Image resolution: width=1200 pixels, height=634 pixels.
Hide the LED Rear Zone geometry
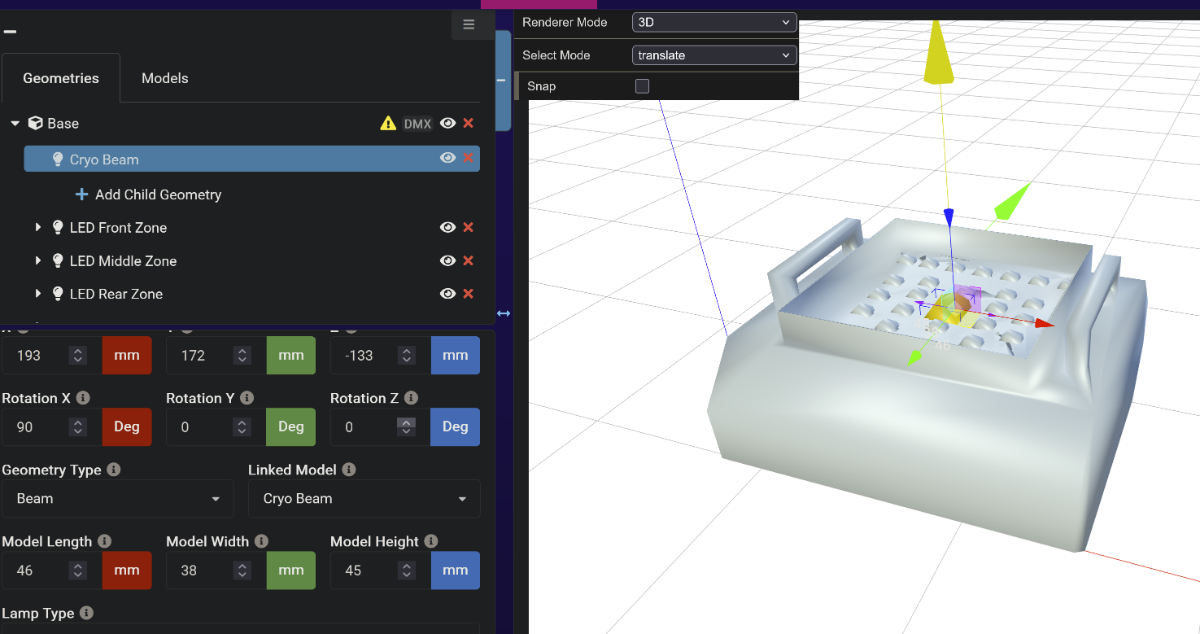(448, 293)
